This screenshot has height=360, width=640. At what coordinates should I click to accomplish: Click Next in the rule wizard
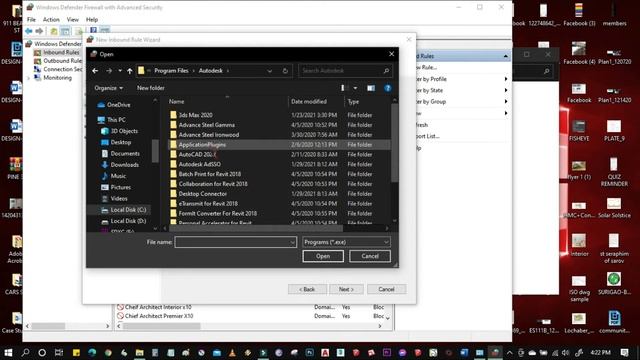(346, 289)
